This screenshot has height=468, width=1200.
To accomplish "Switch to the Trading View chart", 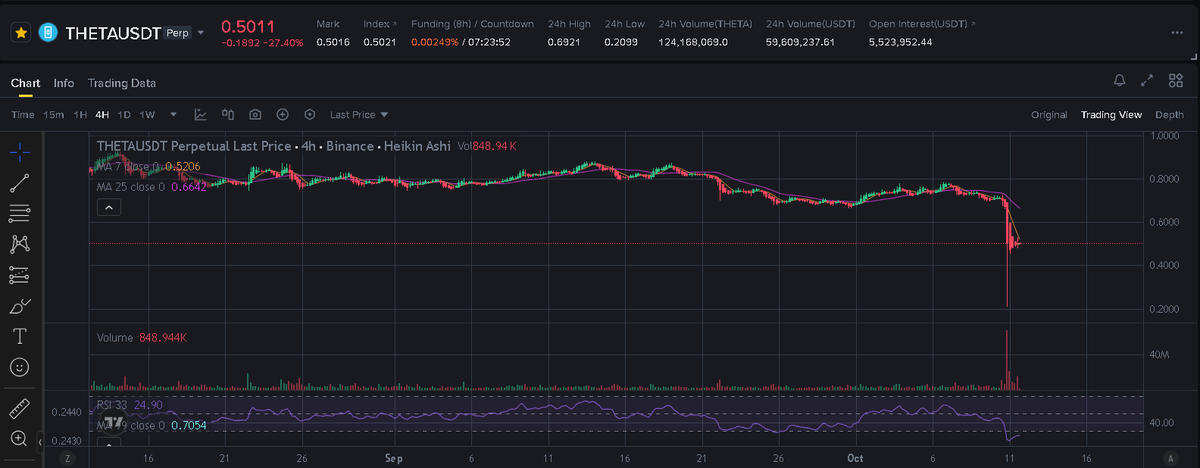I will (1111, 115).
